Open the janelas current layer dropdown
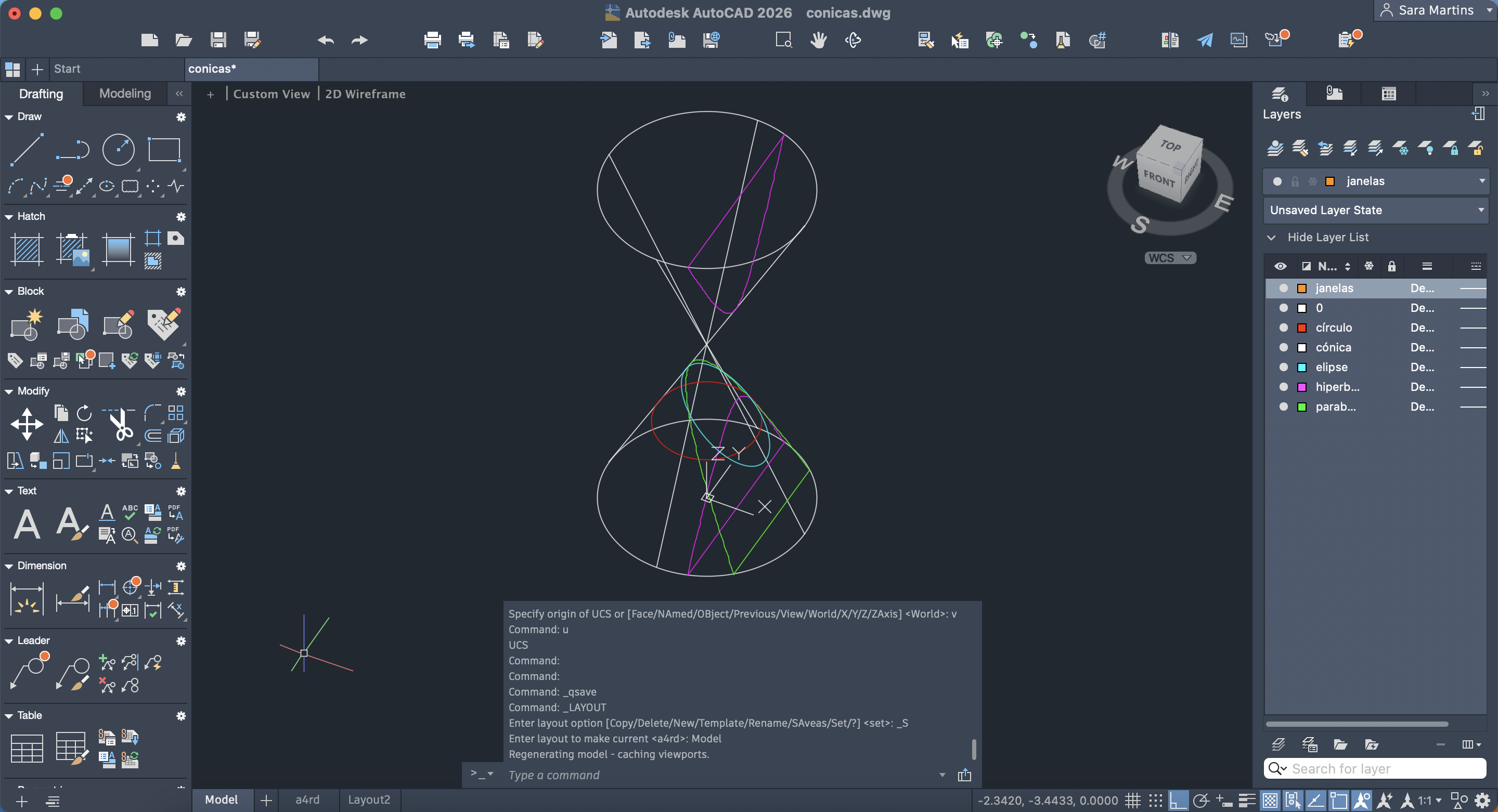This screenshot has width=1498, height=812. click(1482, 181)
